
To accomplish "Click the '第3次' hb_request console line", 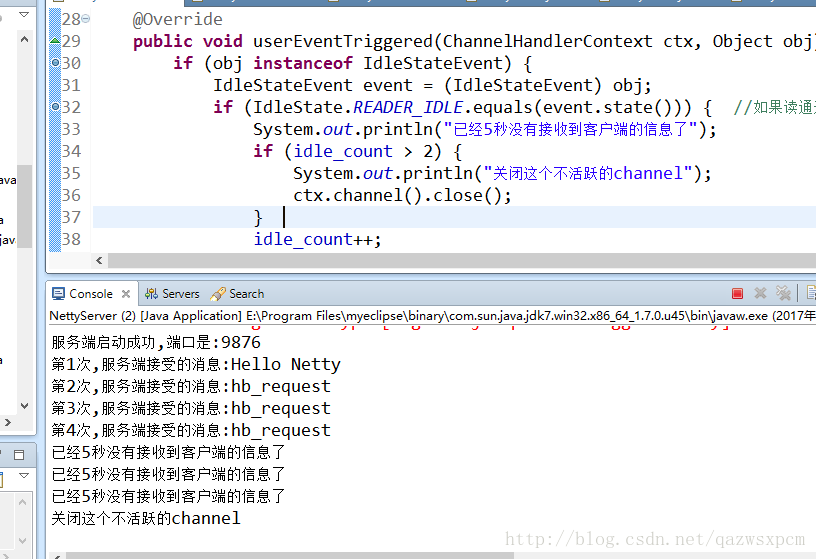I will pos(190,408).
